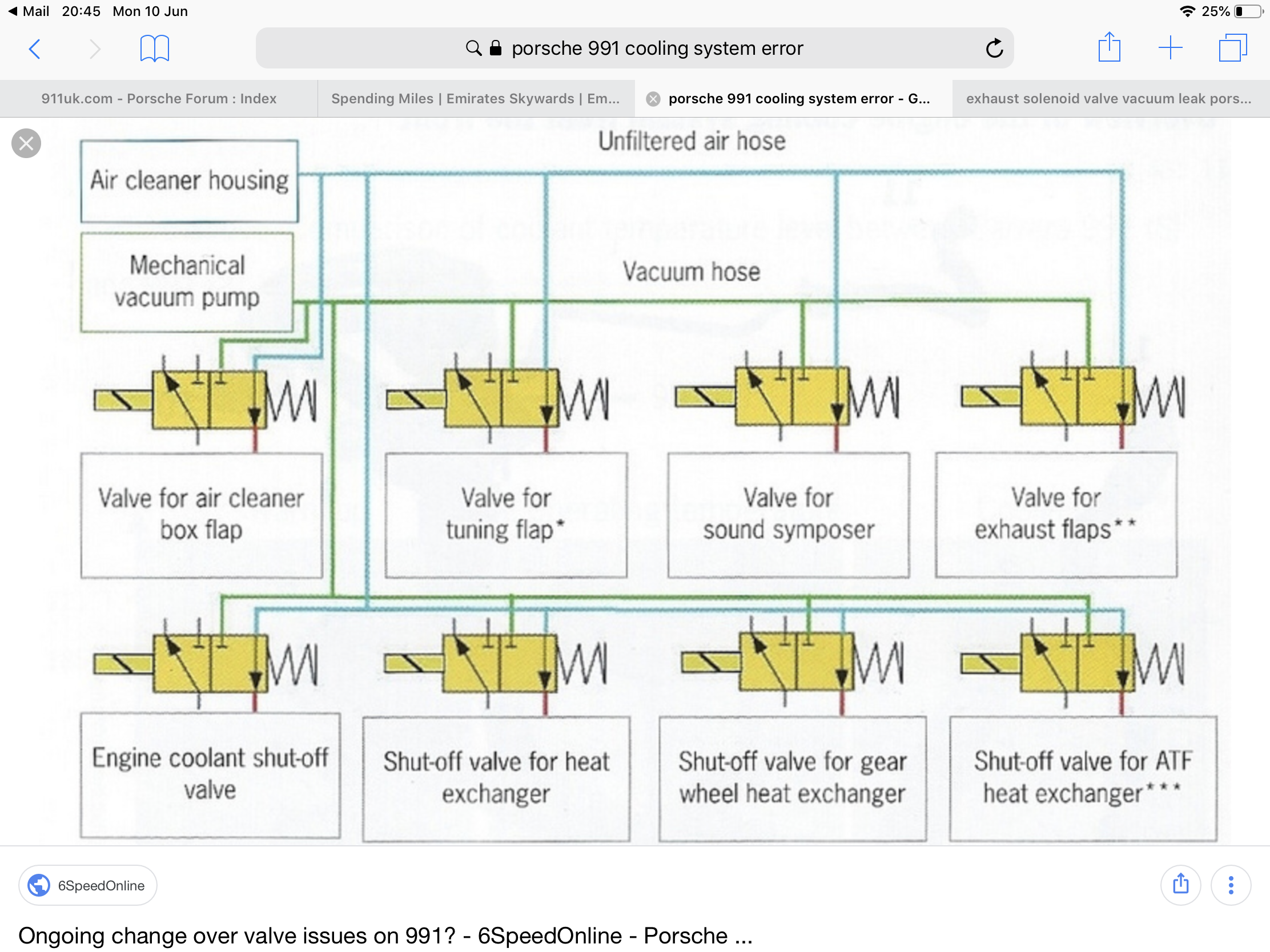Close the image preview with the X
This screenshot has width=1270, height=952.
(26, 143)
